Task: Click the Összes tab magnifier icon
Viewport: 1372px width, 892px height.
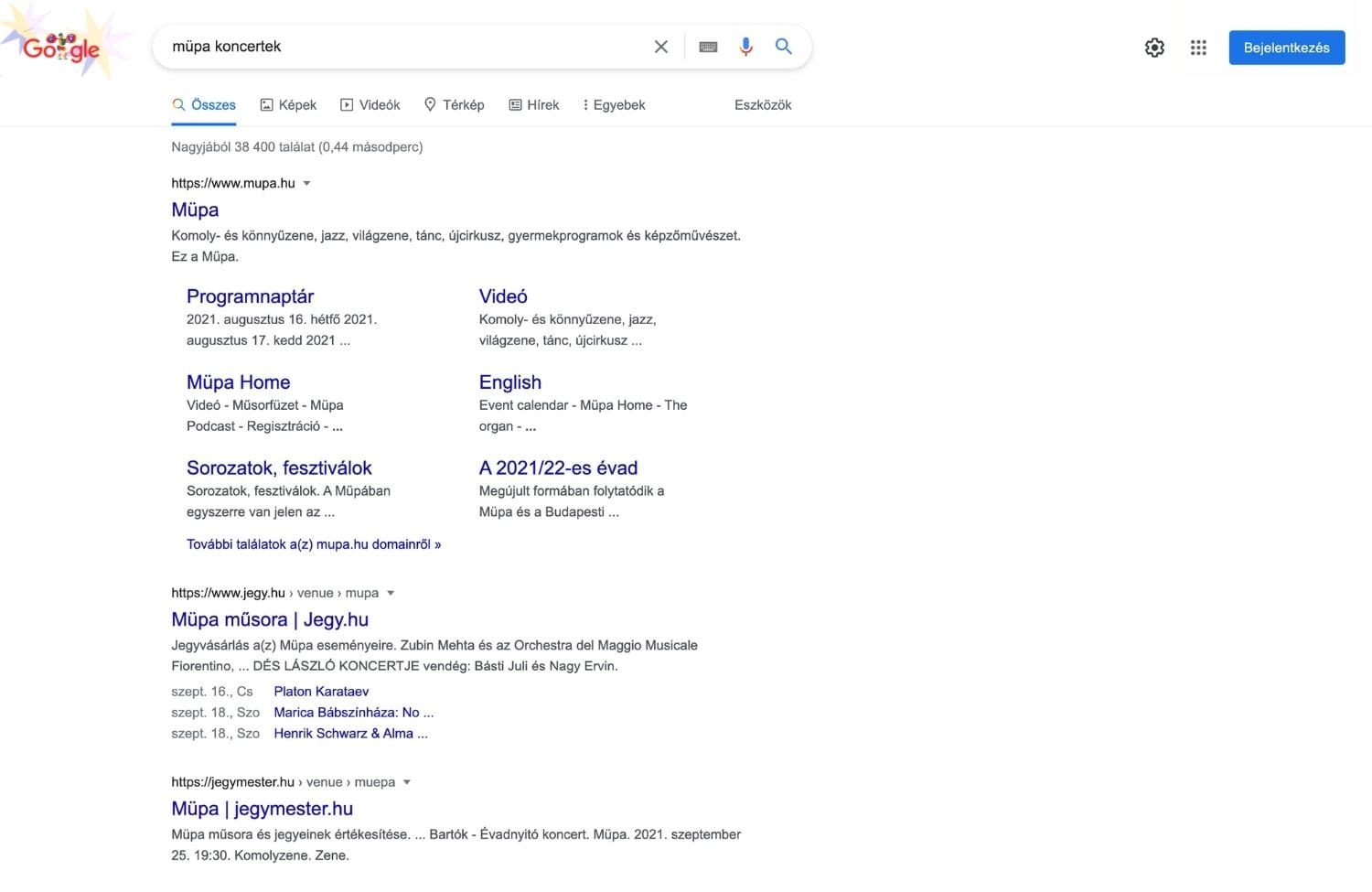Action: click(x=178, y=105)
